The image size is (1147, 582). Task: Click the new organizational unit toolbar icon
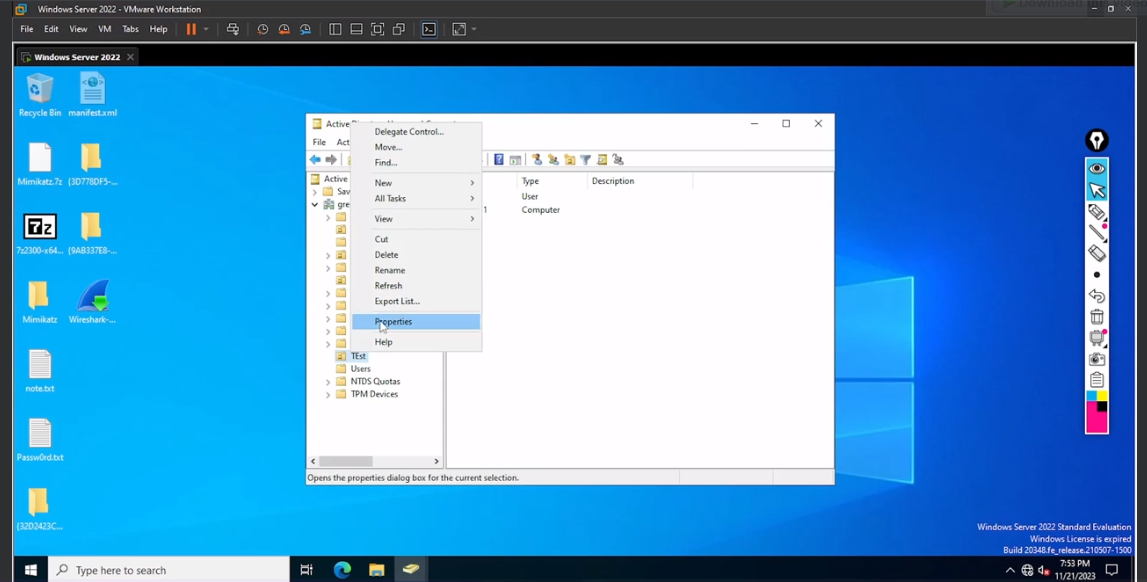pos(569,159)
